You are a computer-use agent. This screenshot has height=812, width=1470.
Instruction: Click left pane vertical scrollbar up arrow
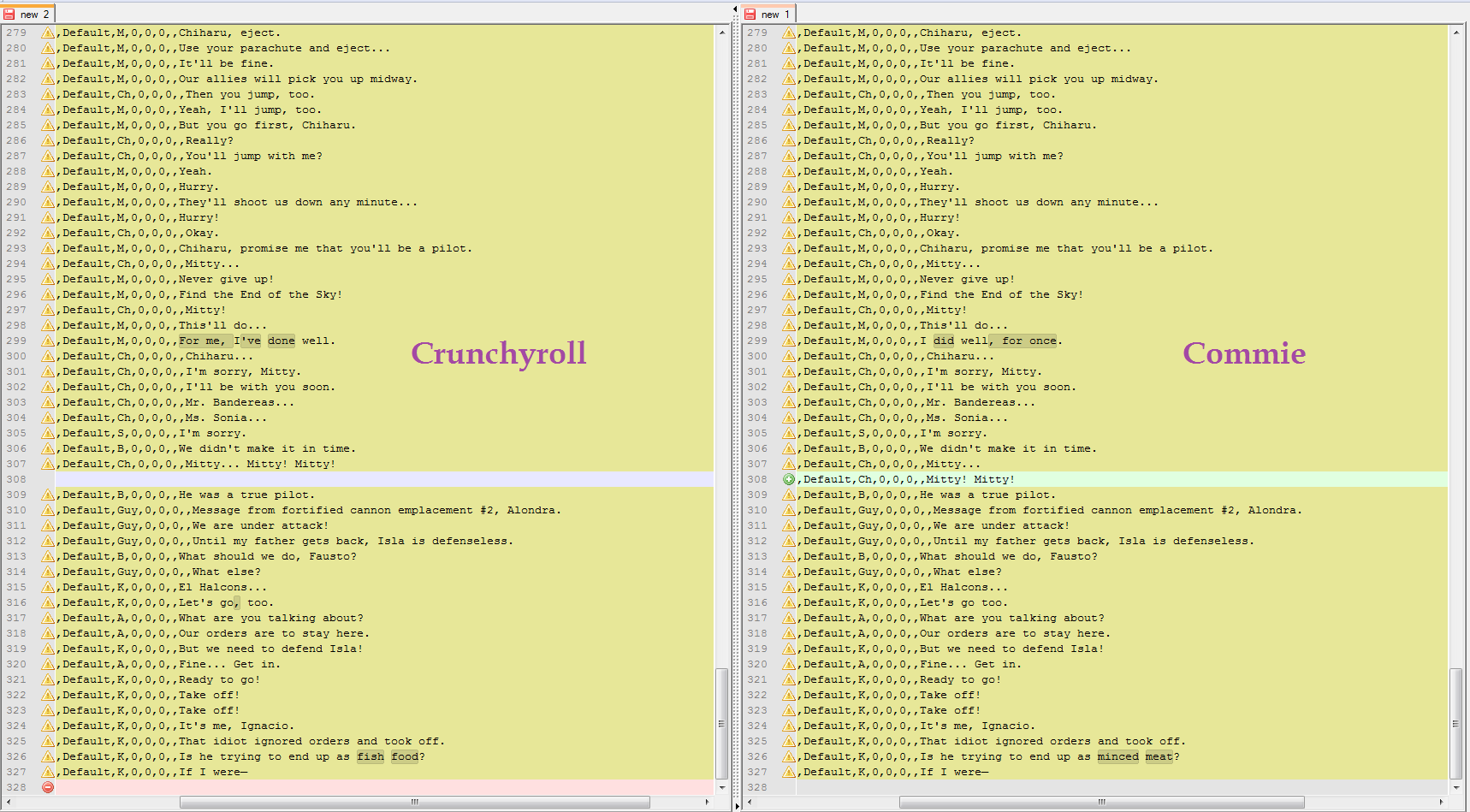tap(722, 32)
